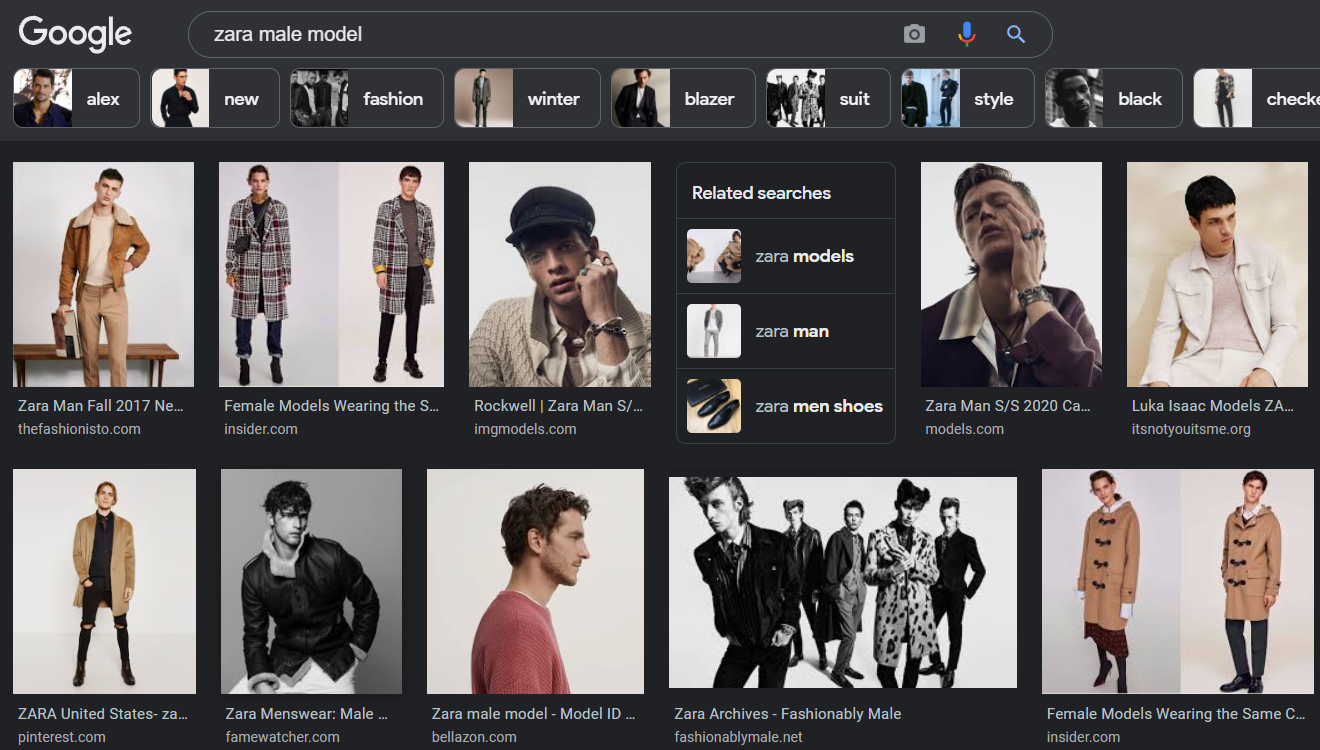Filter results by the 'fashion' chip

[x=367, y=98]
